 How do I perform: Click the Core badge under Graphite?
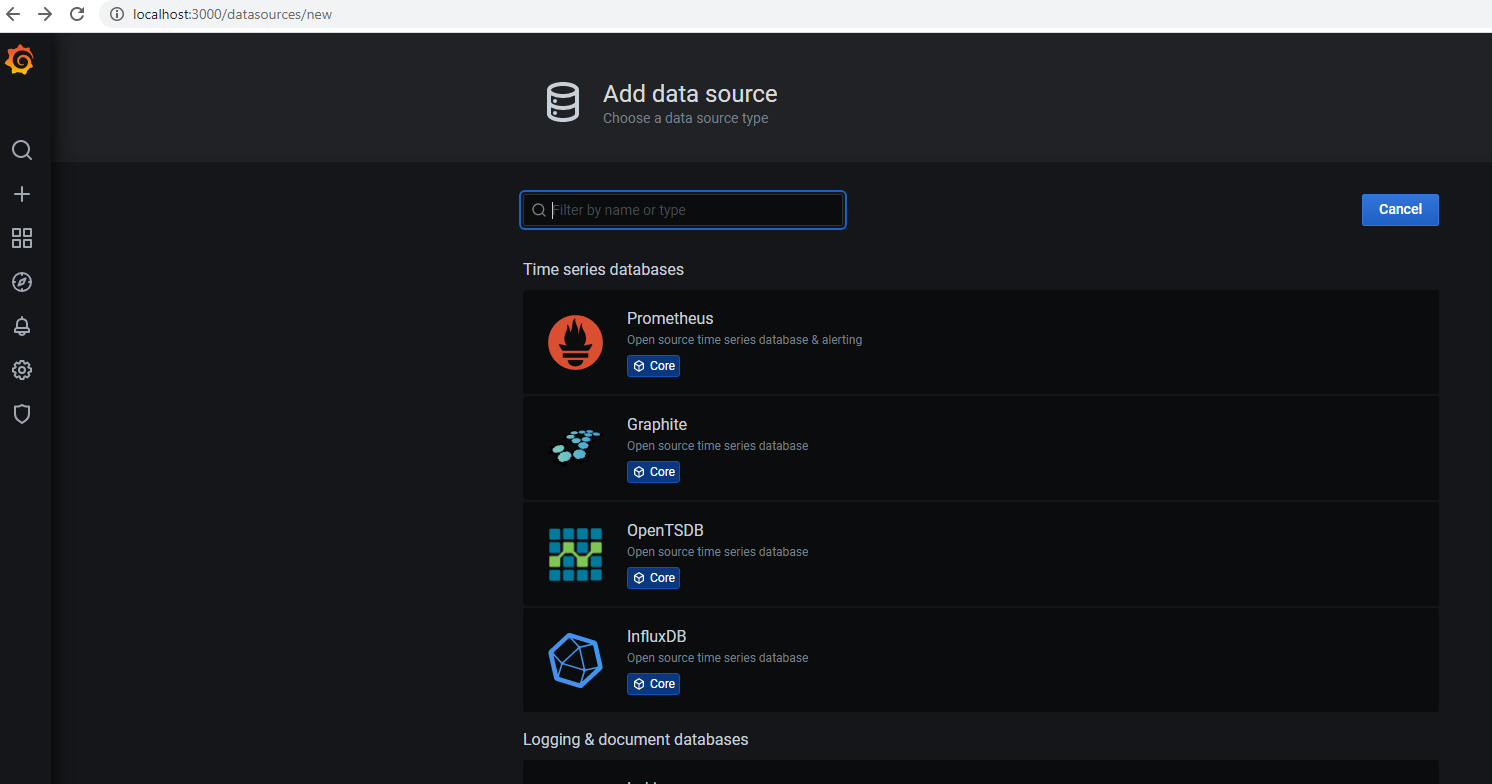click(x=653, y=472)
